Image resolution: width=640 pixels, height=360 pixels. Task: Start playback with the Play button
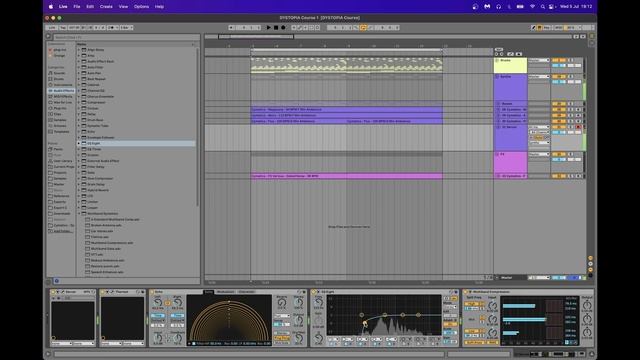click(x=269, y=27)
